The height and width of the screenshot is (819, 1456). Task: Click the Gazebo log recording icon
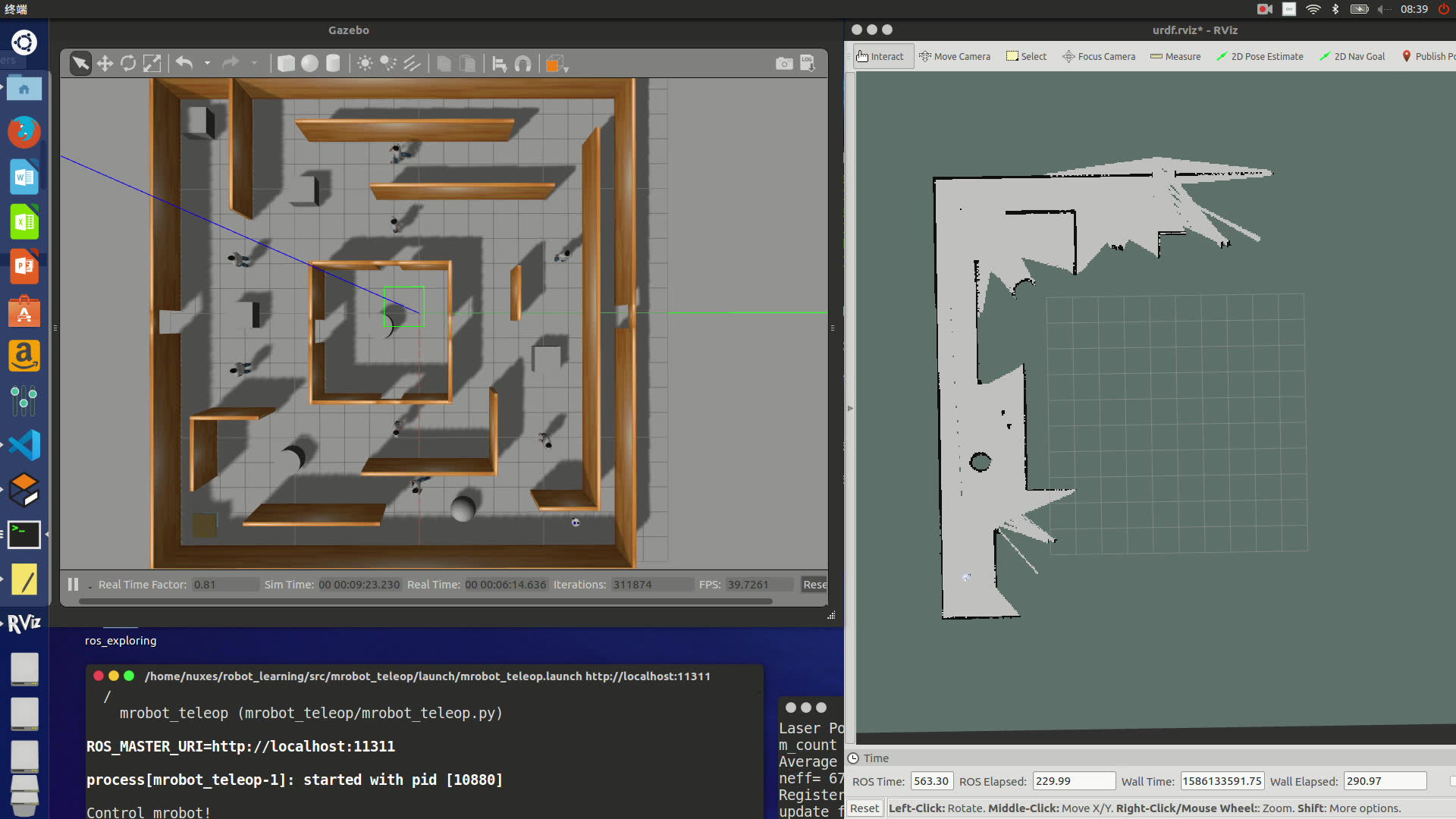tap(808, 64)
